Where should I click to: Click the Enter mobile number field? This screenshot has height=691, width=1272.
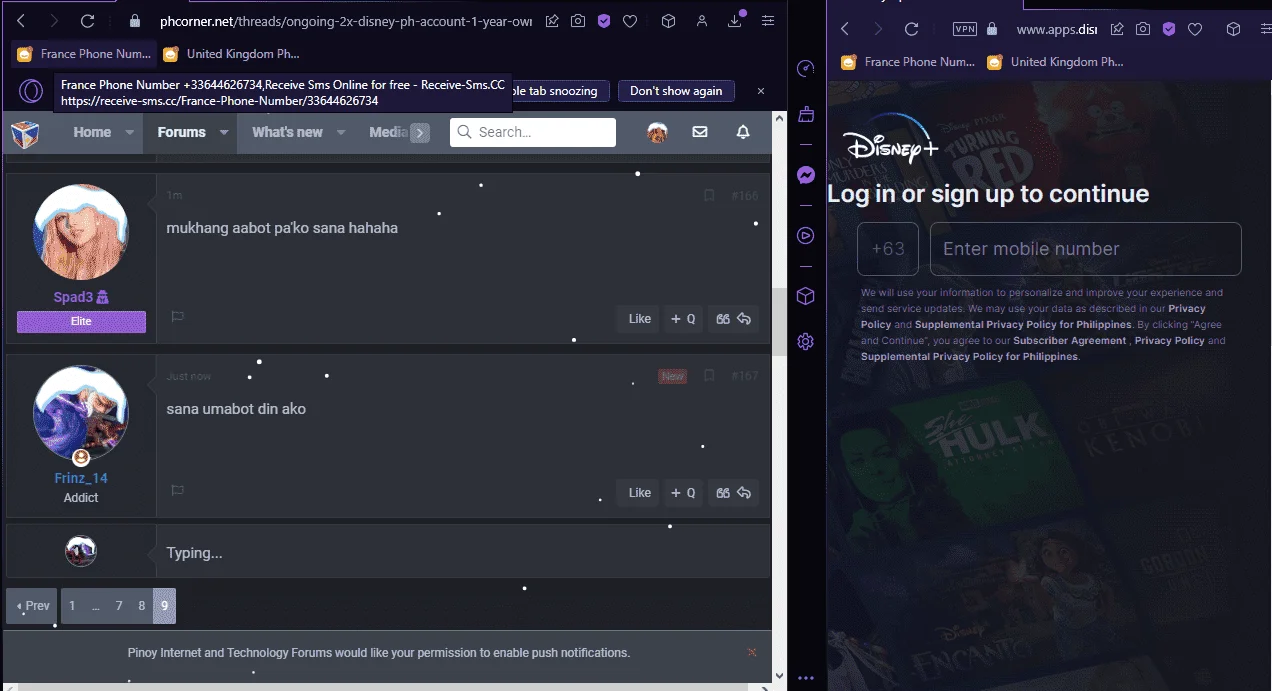tap(1086, 249)
